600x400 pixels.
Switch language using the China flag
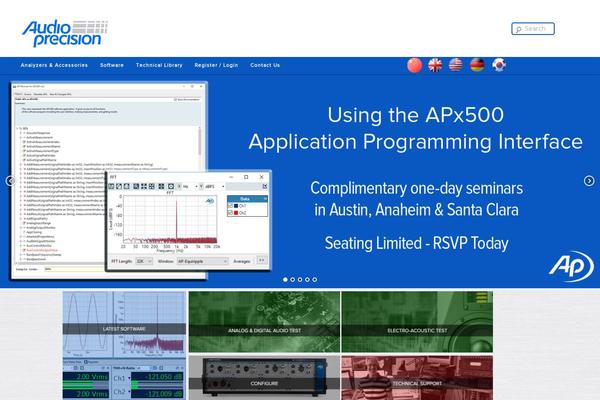pos(414,65)
